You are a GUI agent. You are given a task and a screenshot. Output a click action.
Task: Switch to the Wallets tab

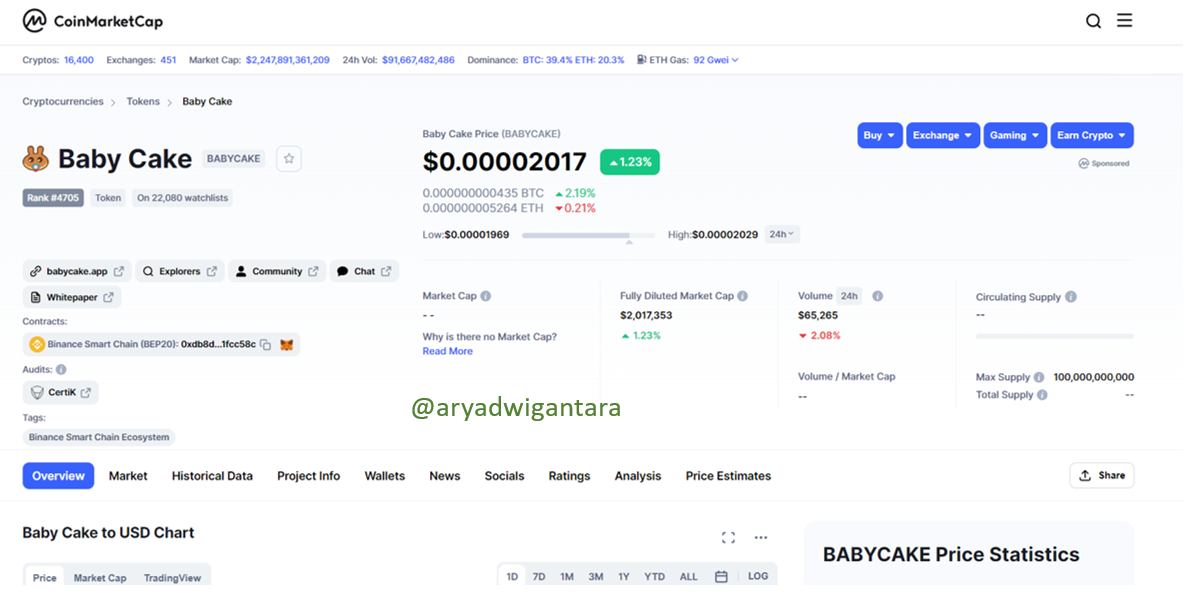385,476
